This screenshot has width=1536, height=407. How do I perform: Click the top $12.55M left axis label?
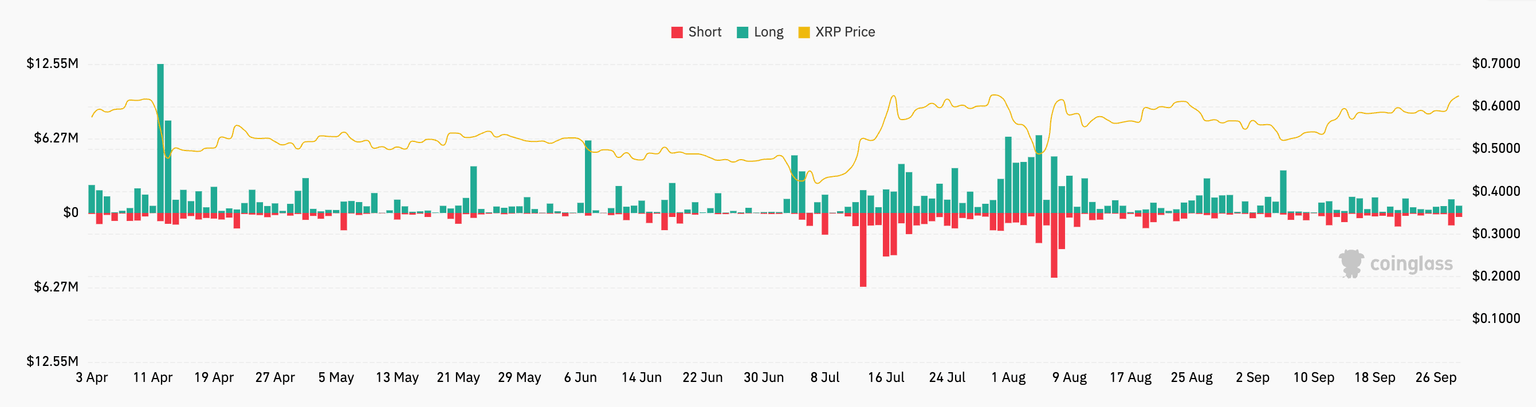pos(53,64)
